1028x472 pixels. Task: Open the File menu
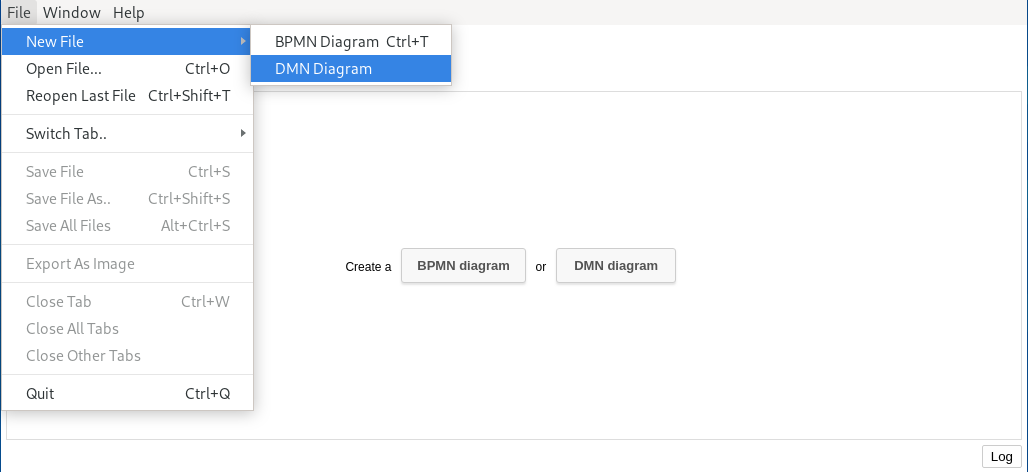[x=19, y=13]
